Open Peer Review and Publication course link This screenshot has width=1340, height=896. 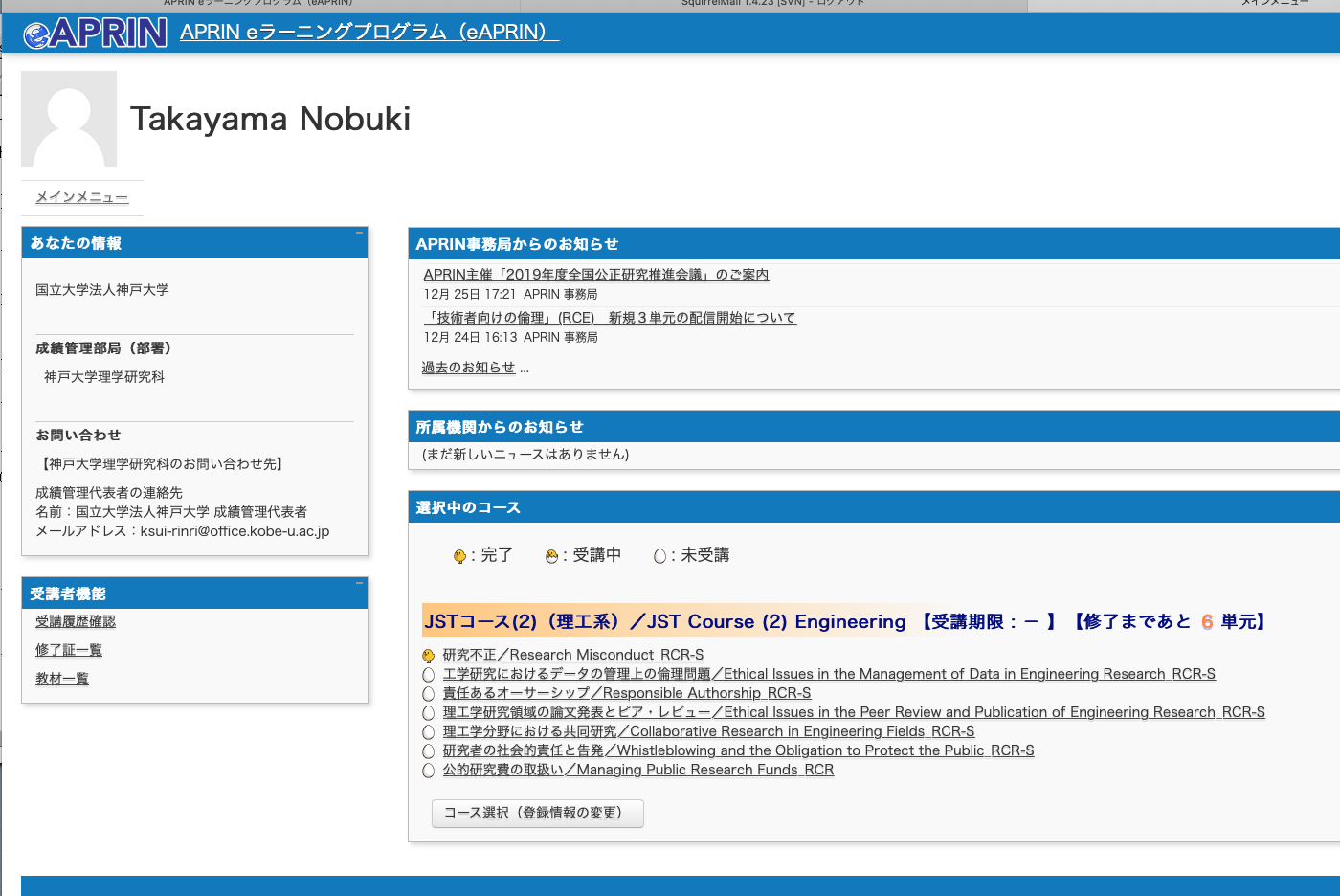coord(854,712)
